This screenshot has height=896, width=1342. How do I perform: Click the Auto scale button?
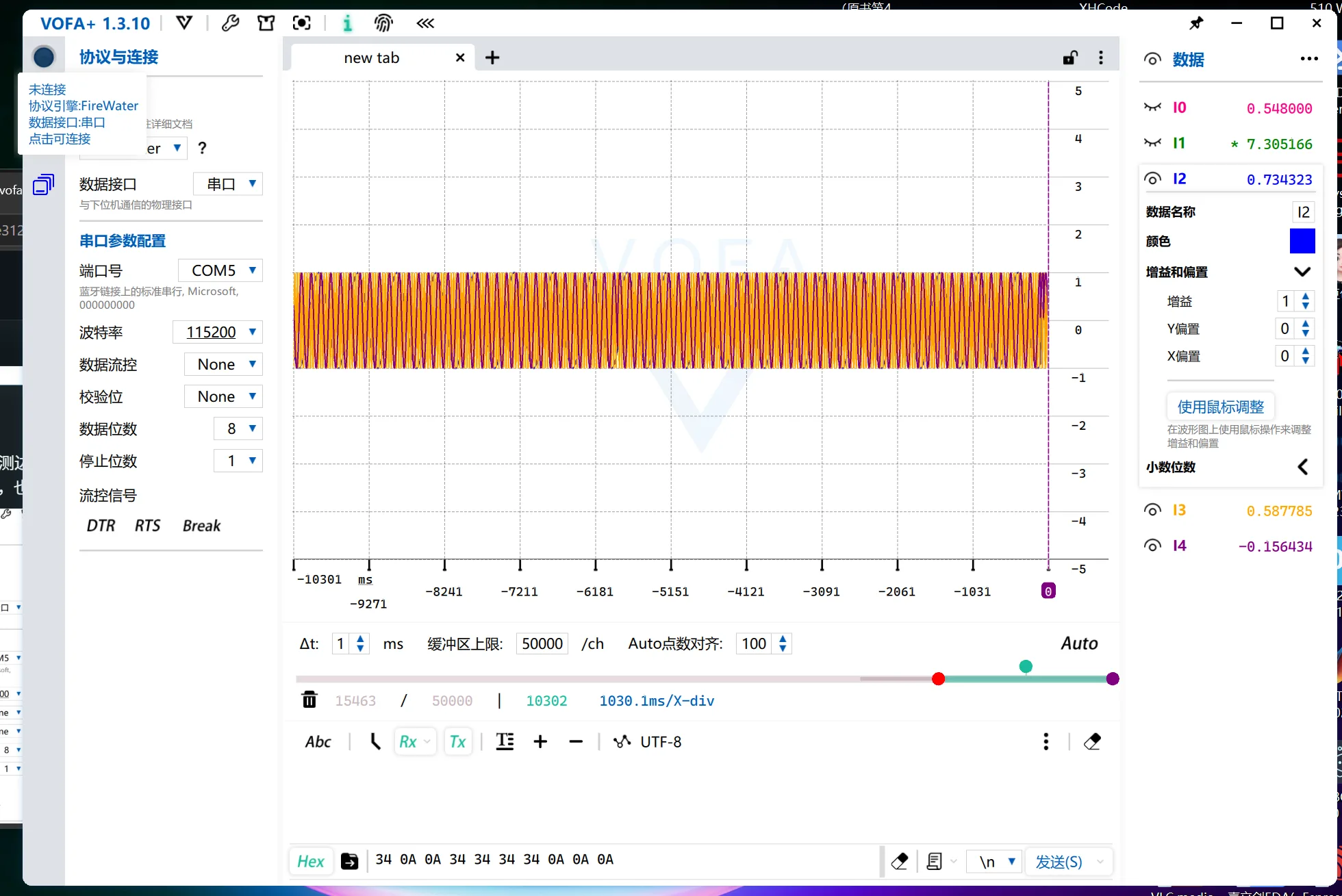pyautogui.click(x=1079, y=643)
